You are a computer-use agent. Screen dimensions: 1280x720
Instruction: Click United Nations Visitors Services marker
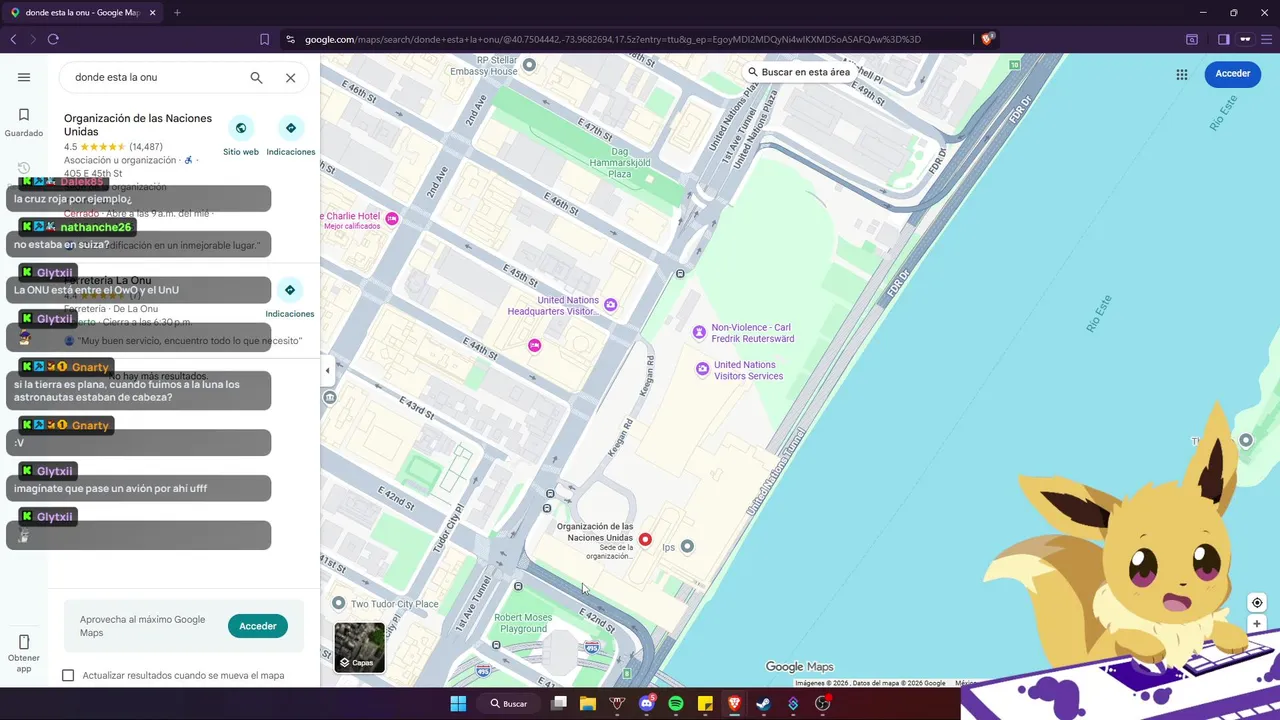[703, 369]
